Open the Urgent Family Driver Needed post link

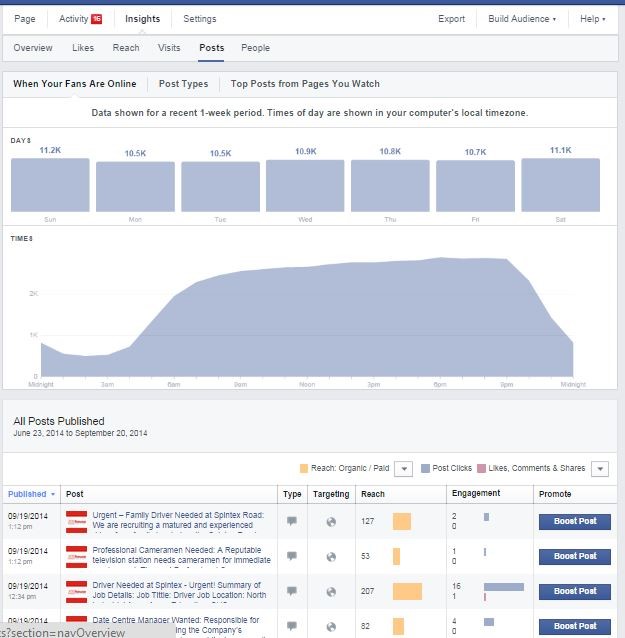click(179, 520)
